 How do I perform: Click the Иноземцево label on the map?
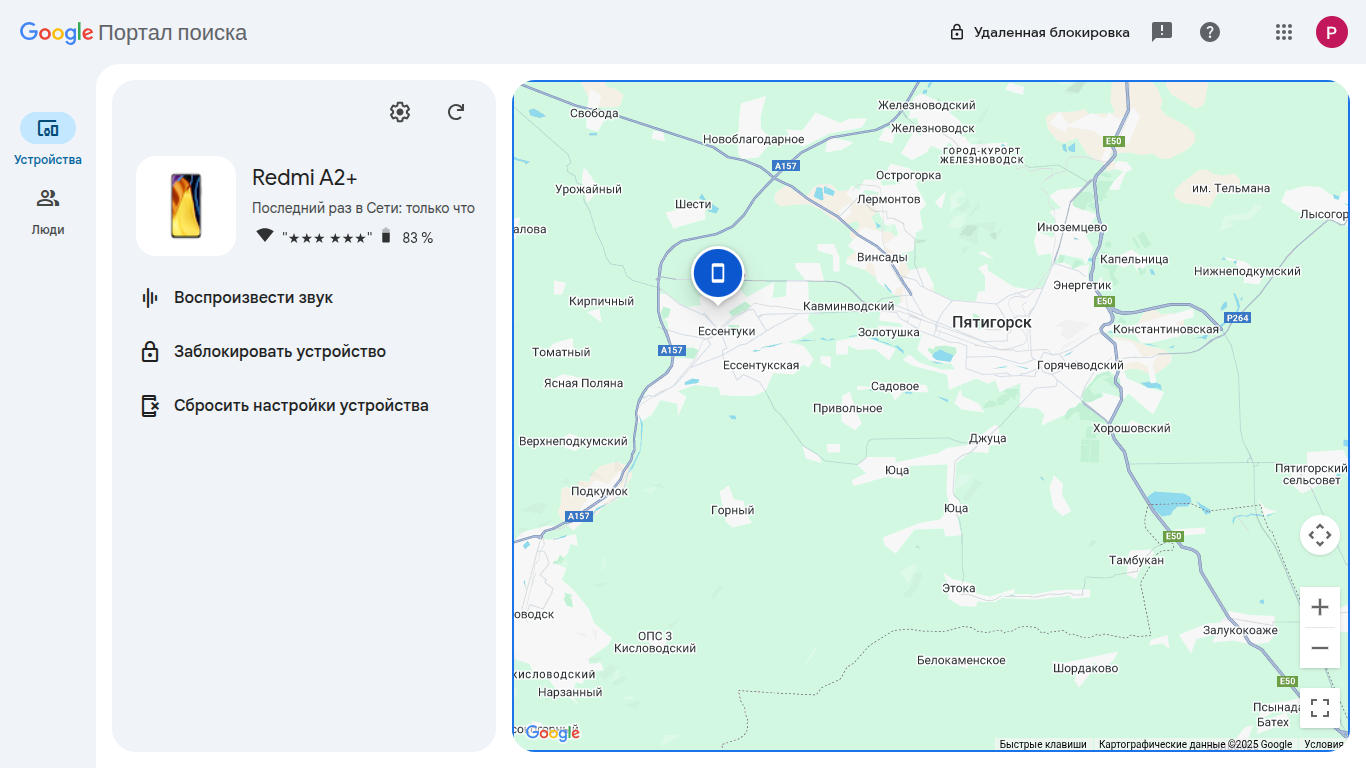1072,228
